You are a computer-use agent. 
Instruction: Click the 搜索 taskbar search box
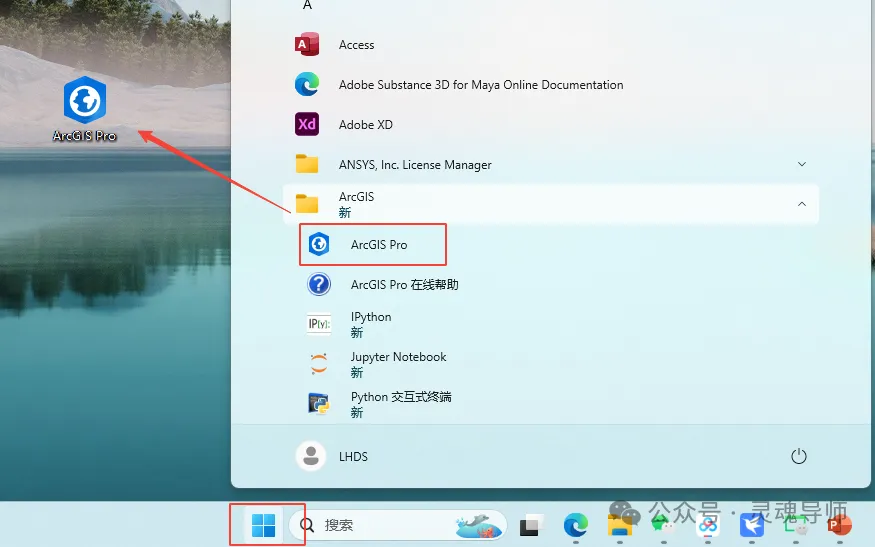tap(397, 525)
